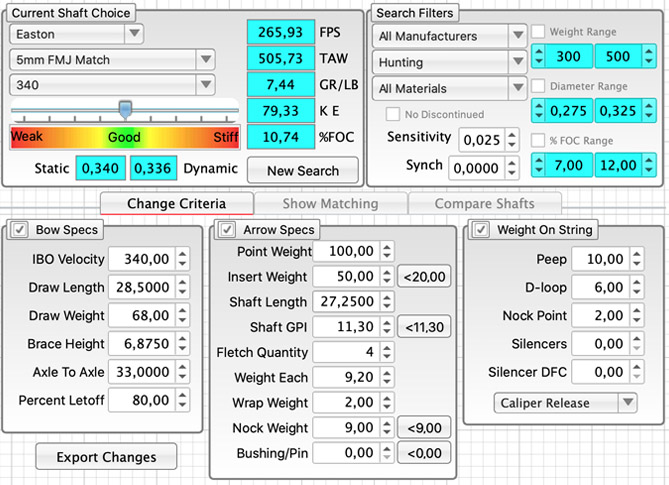Open the Hunting filter dropdown
Viewport: 669px width, 485px height.
449,62
